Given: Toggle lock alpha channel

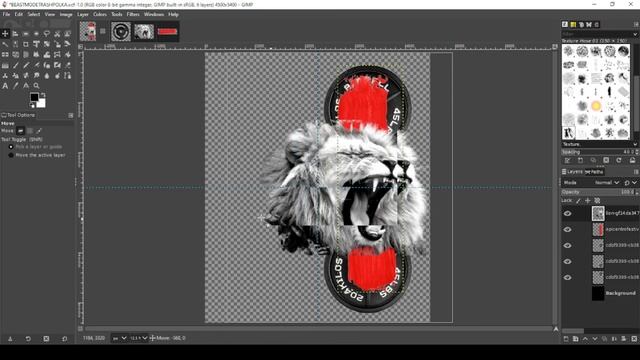Looking at the screenshot, I should (x=597, y=200).
